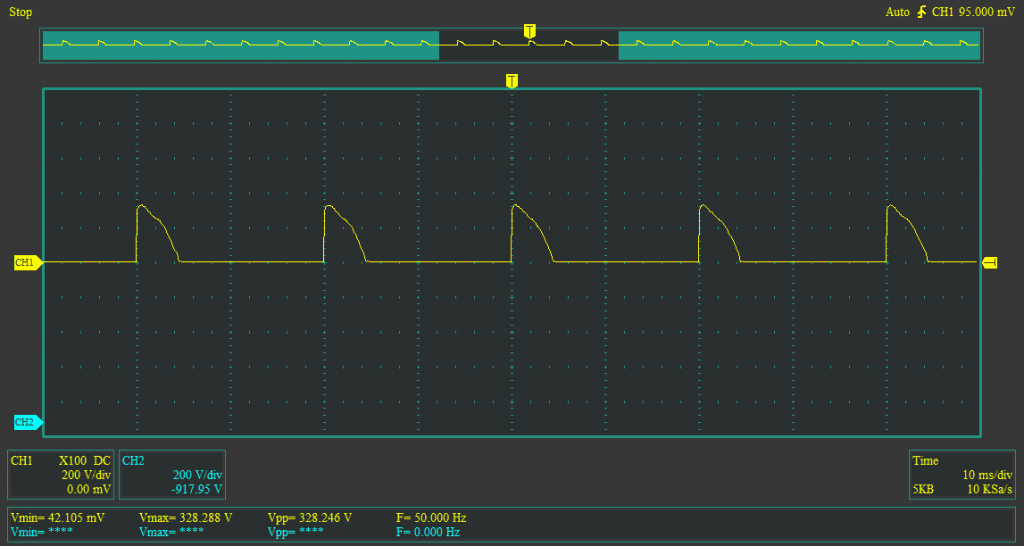Select the yellow CH1 ground marker
This screenshot has height=546, width=1024.
(x=27, y=262)
